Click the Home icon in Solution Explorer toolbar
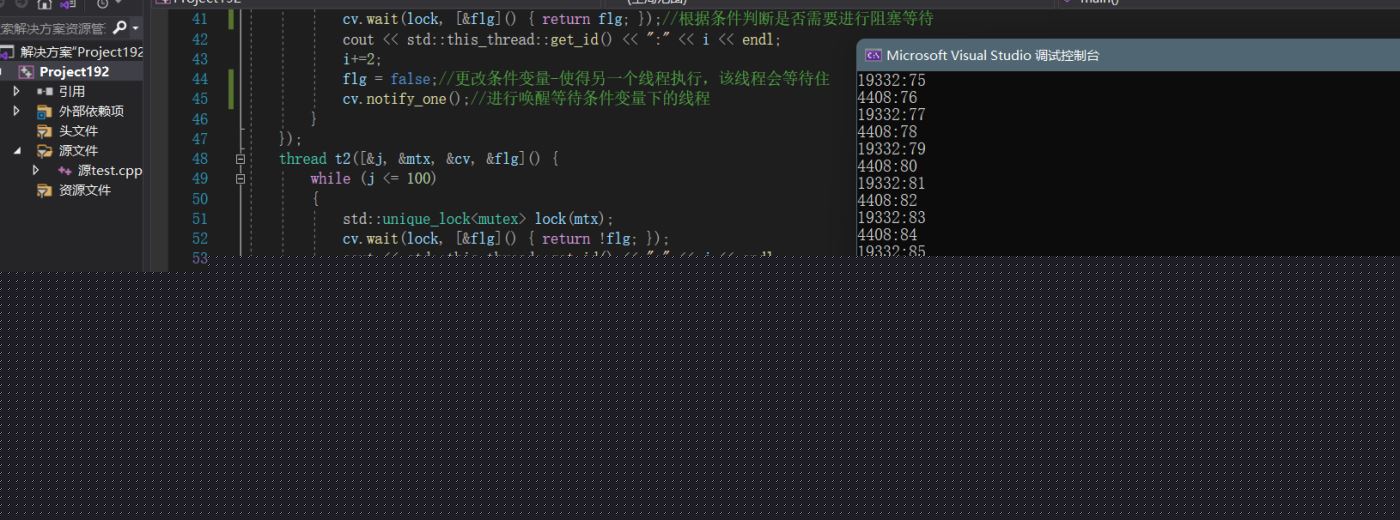 (44, 4)
